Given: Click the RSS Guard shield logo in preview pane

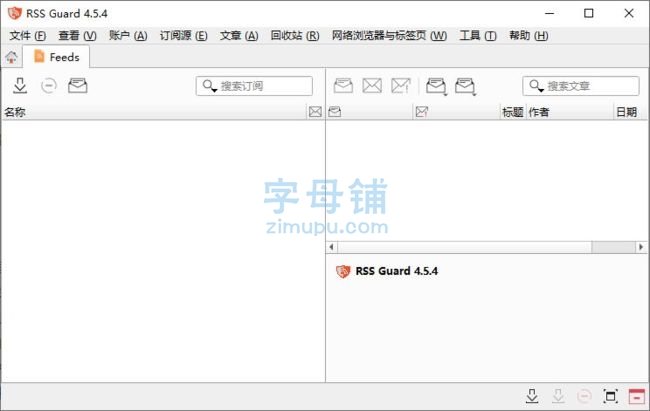Looking at the screenshot, I should 343,272.
